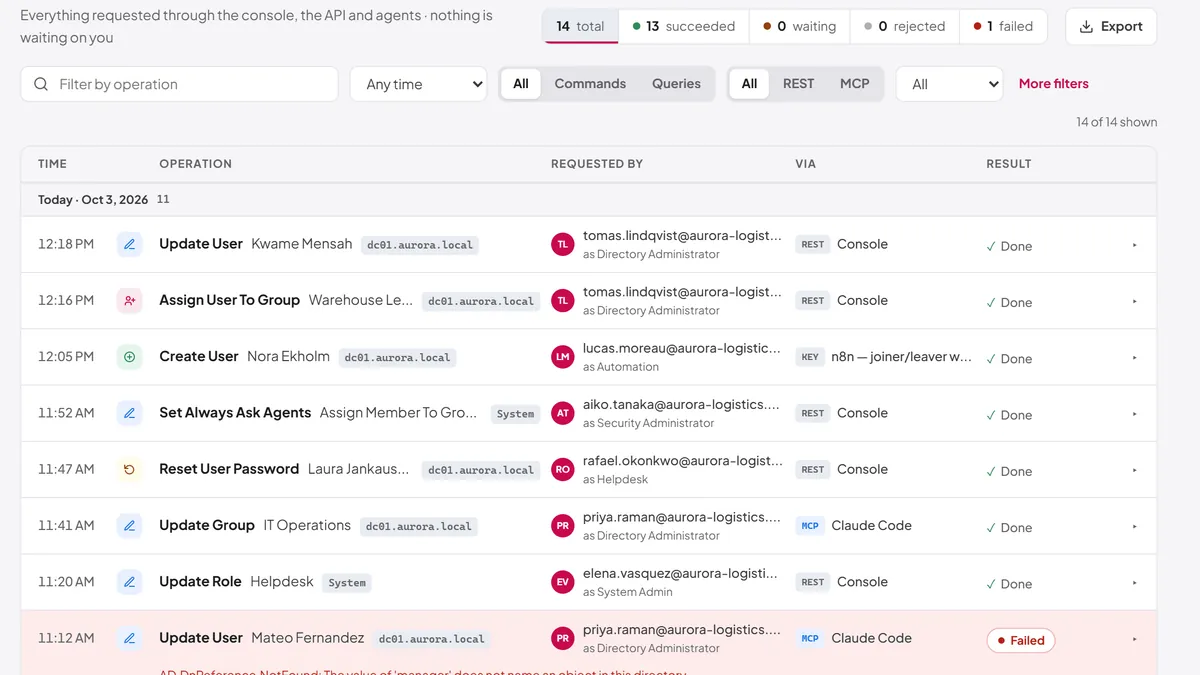Click the Update Group pencil icon
Viewport: 1200px width, 675px height.
click(129, 525)
